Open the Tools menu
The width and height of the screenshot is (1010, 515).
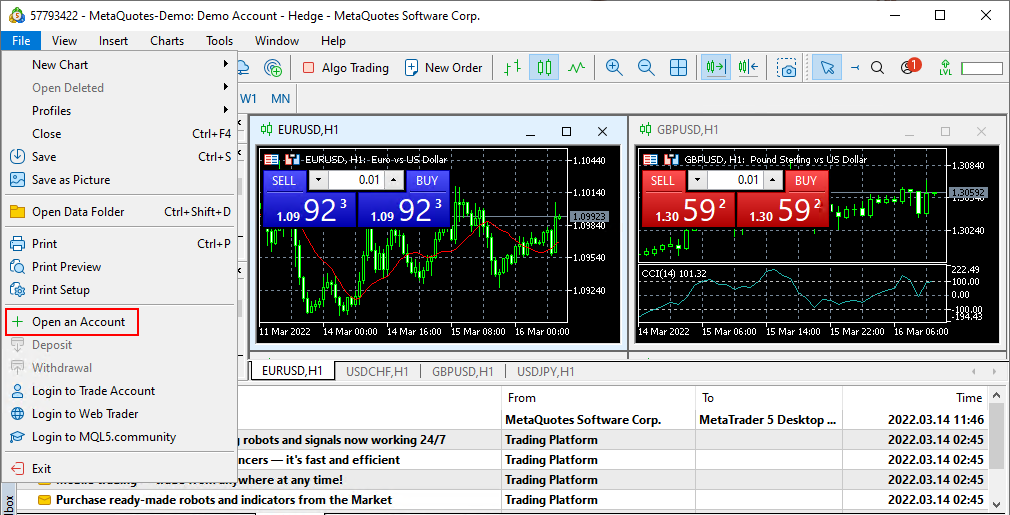tap(220, 41)
